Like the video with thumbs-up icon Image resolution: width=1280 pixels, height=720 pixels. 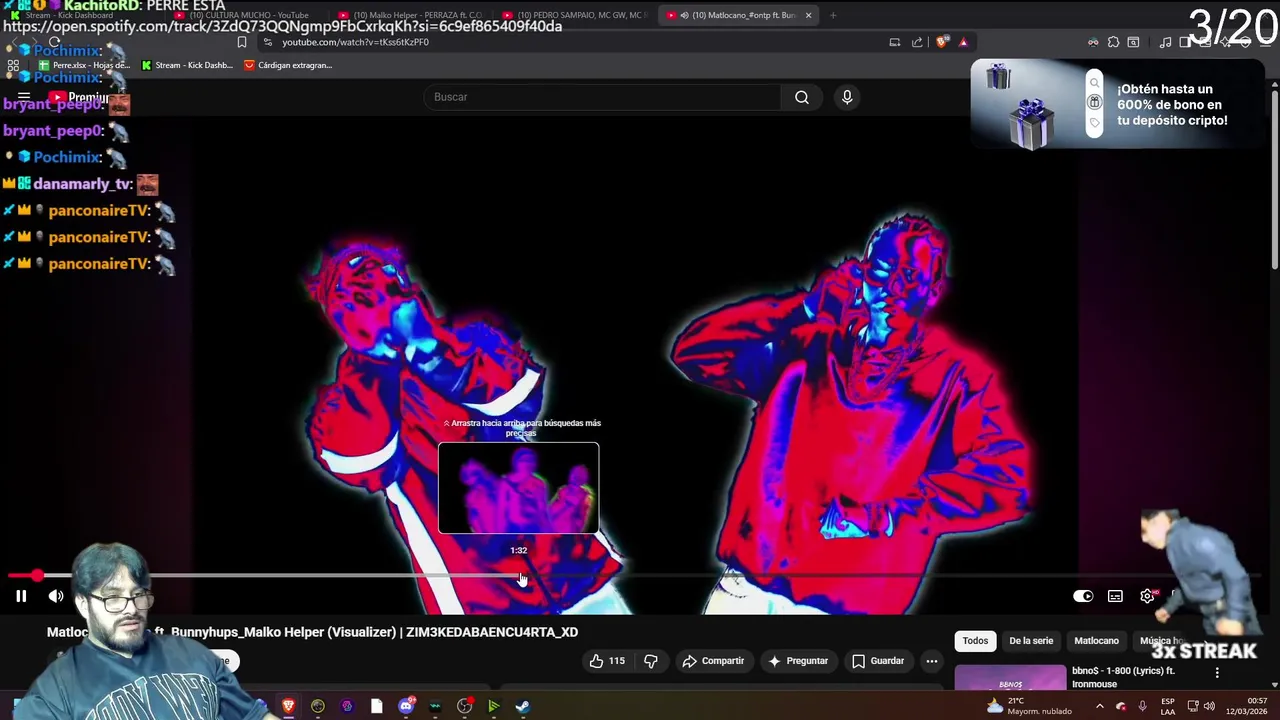(x=607, y=661)
